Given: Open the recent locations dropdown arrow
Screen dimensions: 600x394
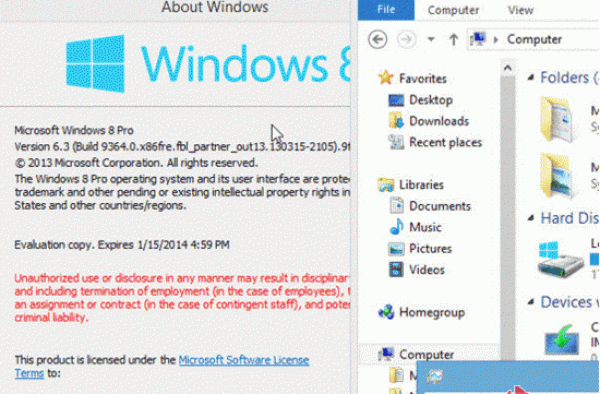Looking at the screenshot, I should point(431,39).
